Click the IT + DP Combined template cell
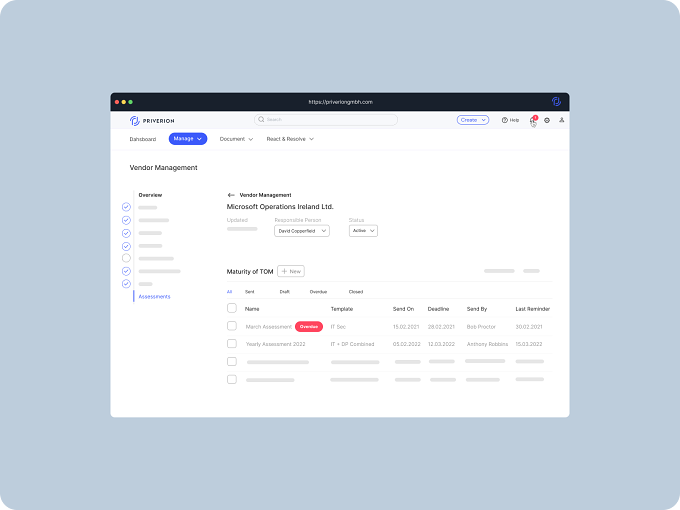The image size is (680, 510). (352, 344)
